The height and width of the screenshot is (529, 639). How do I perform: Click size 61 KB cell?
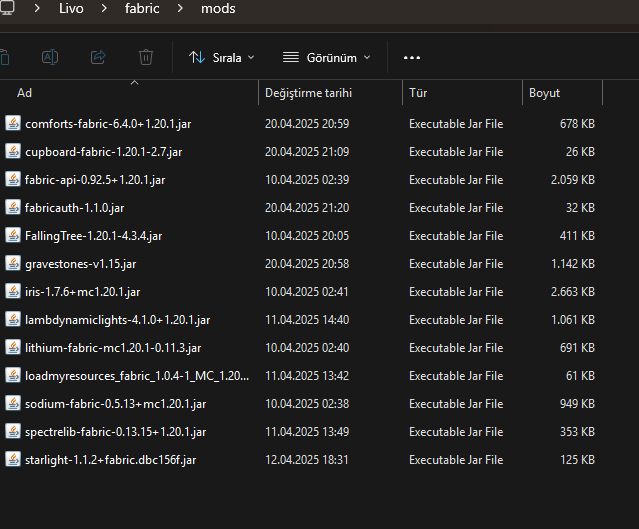(x=580, y=376)
